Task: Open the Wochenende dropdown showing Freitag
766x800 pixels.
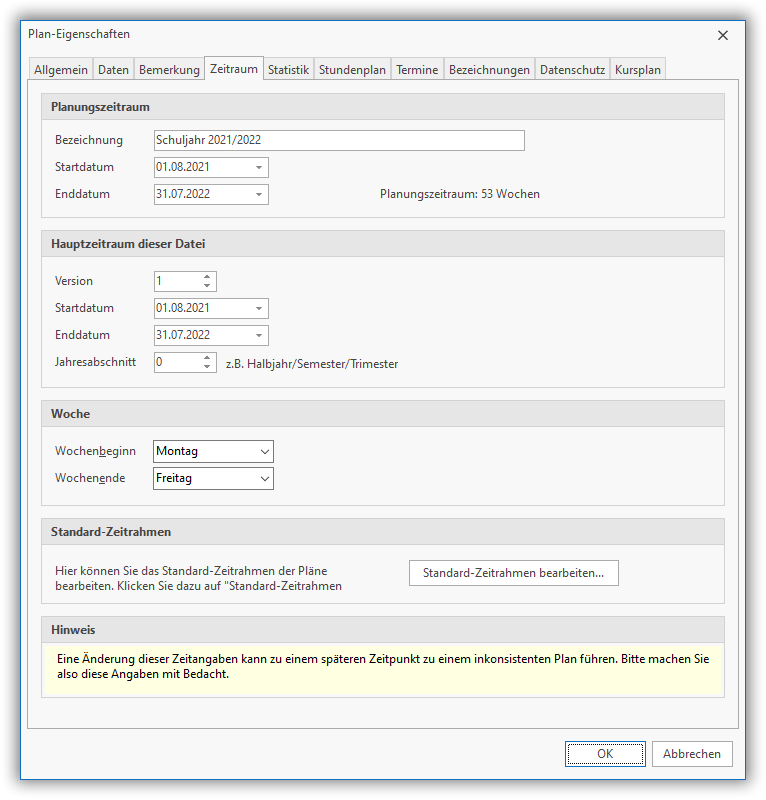Action: click(264, 479)
